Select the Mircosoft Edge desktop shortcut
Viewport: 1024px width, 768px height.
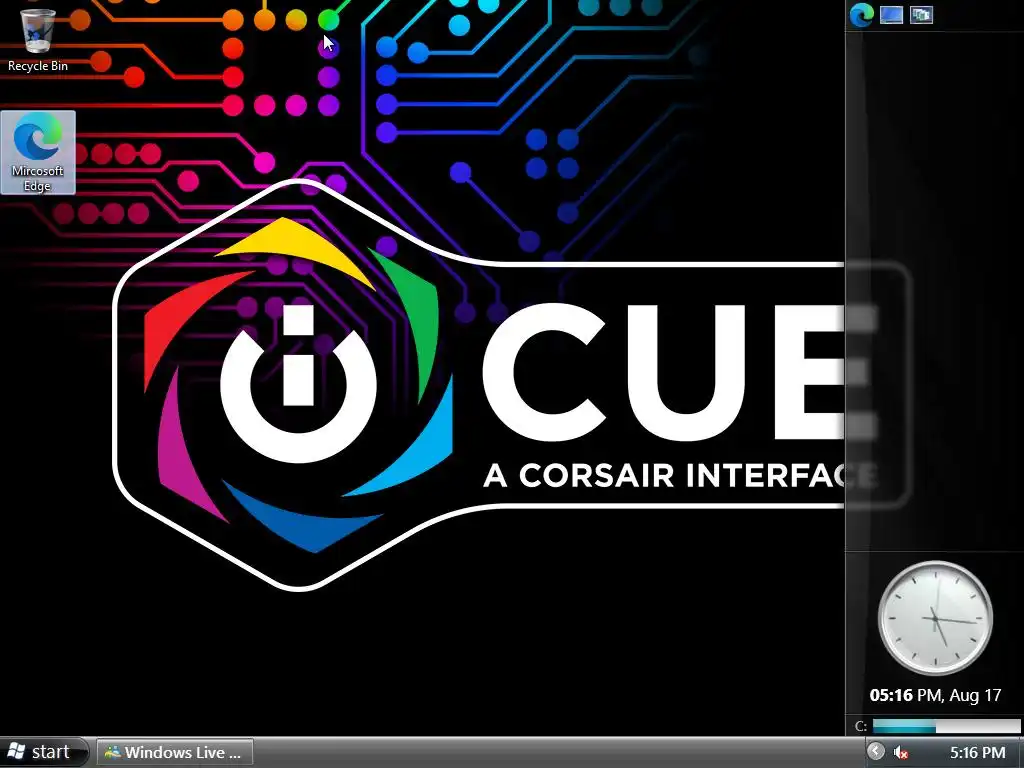38,152
